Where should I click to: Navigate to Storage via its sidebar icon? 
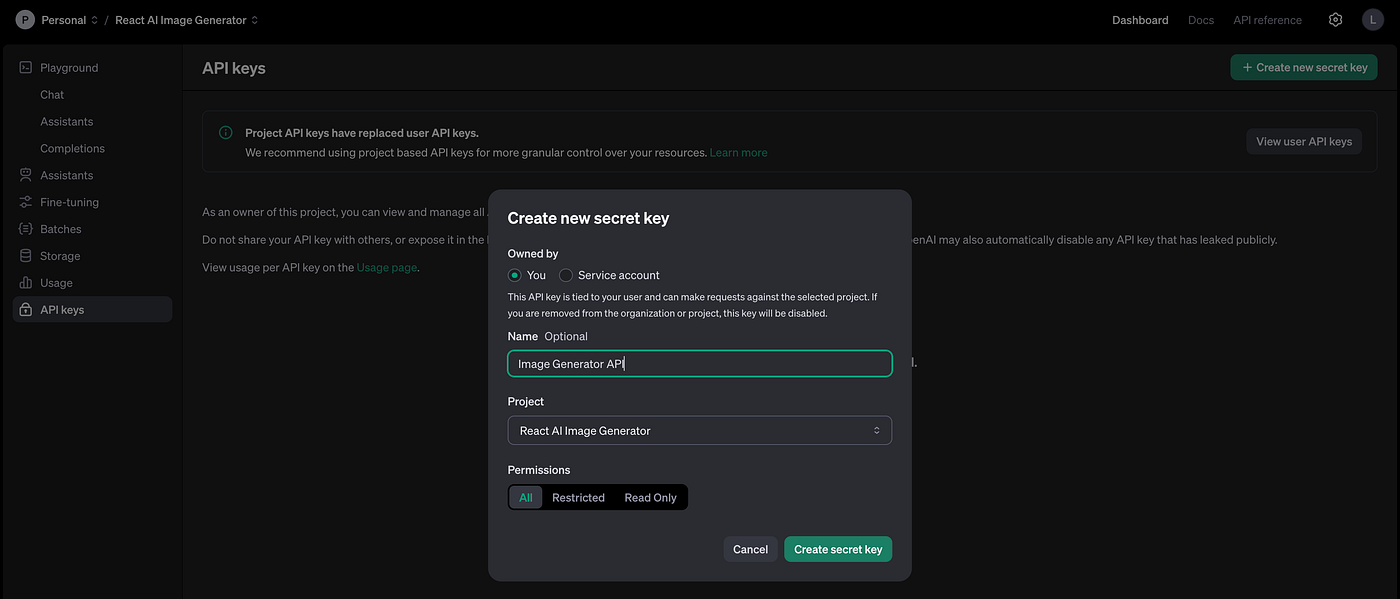click(24, 255)
